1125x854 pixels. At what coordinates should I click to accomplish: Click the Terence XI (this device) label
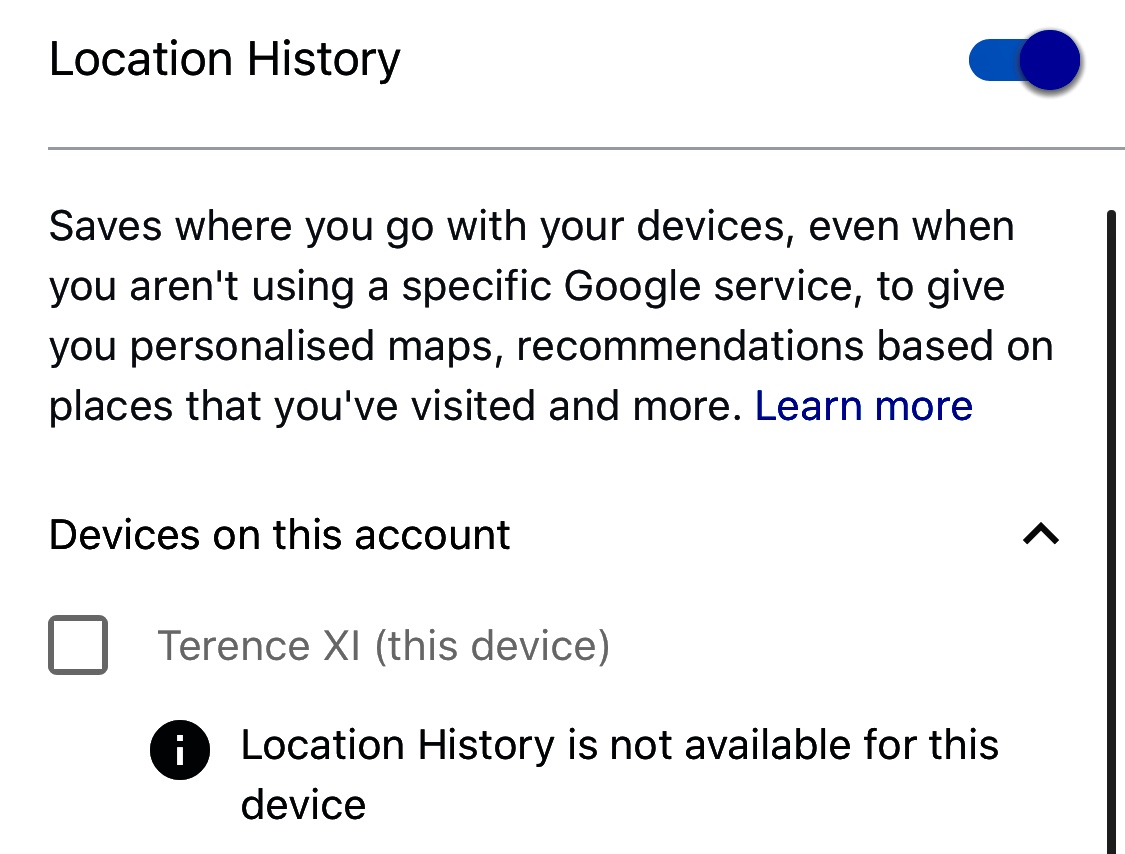point(383,645)
